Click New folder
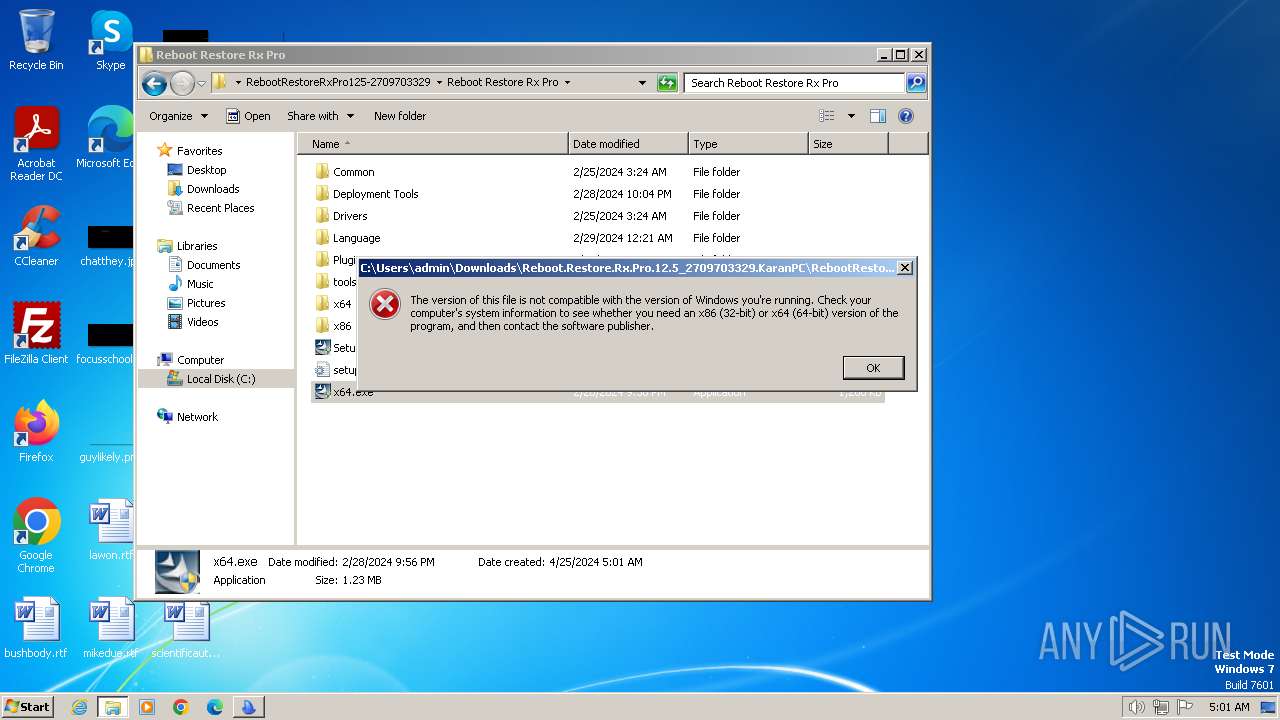Screen dimensions: 1280x720 coord(400,116)
